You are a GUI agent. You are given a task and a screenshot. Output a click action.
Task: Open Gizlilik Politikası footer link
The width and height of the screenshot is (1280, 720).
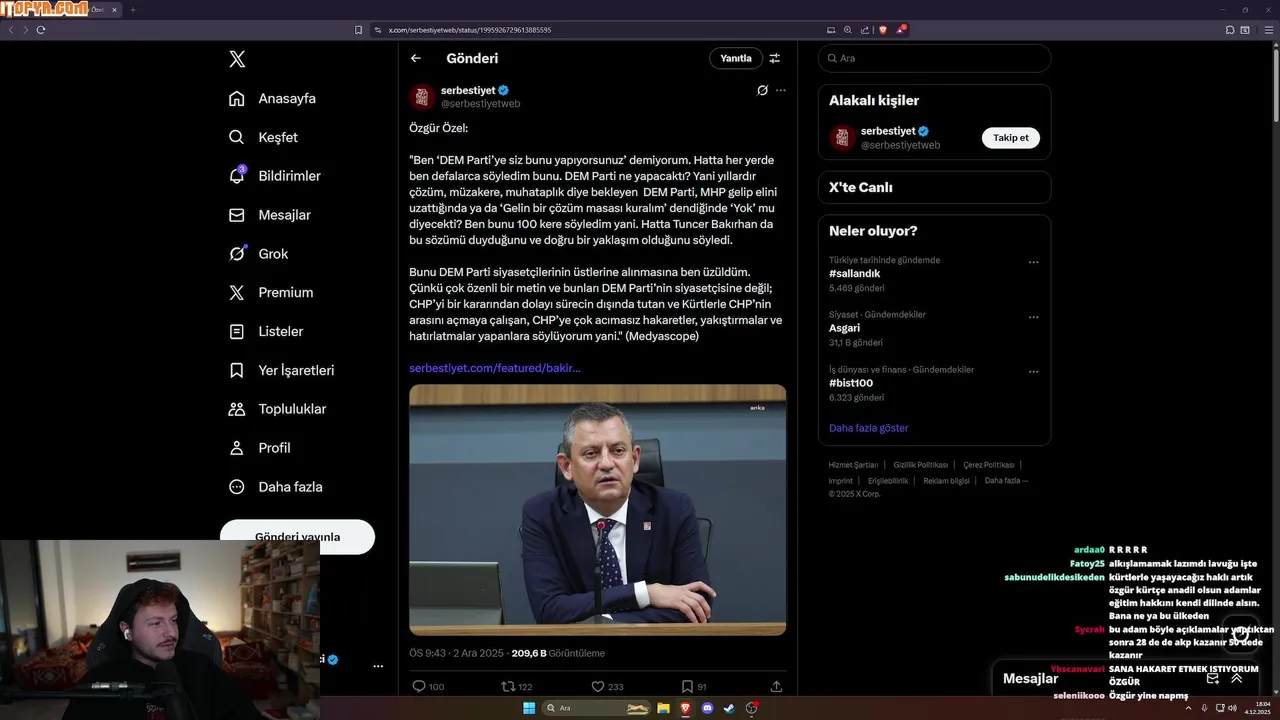921,465
